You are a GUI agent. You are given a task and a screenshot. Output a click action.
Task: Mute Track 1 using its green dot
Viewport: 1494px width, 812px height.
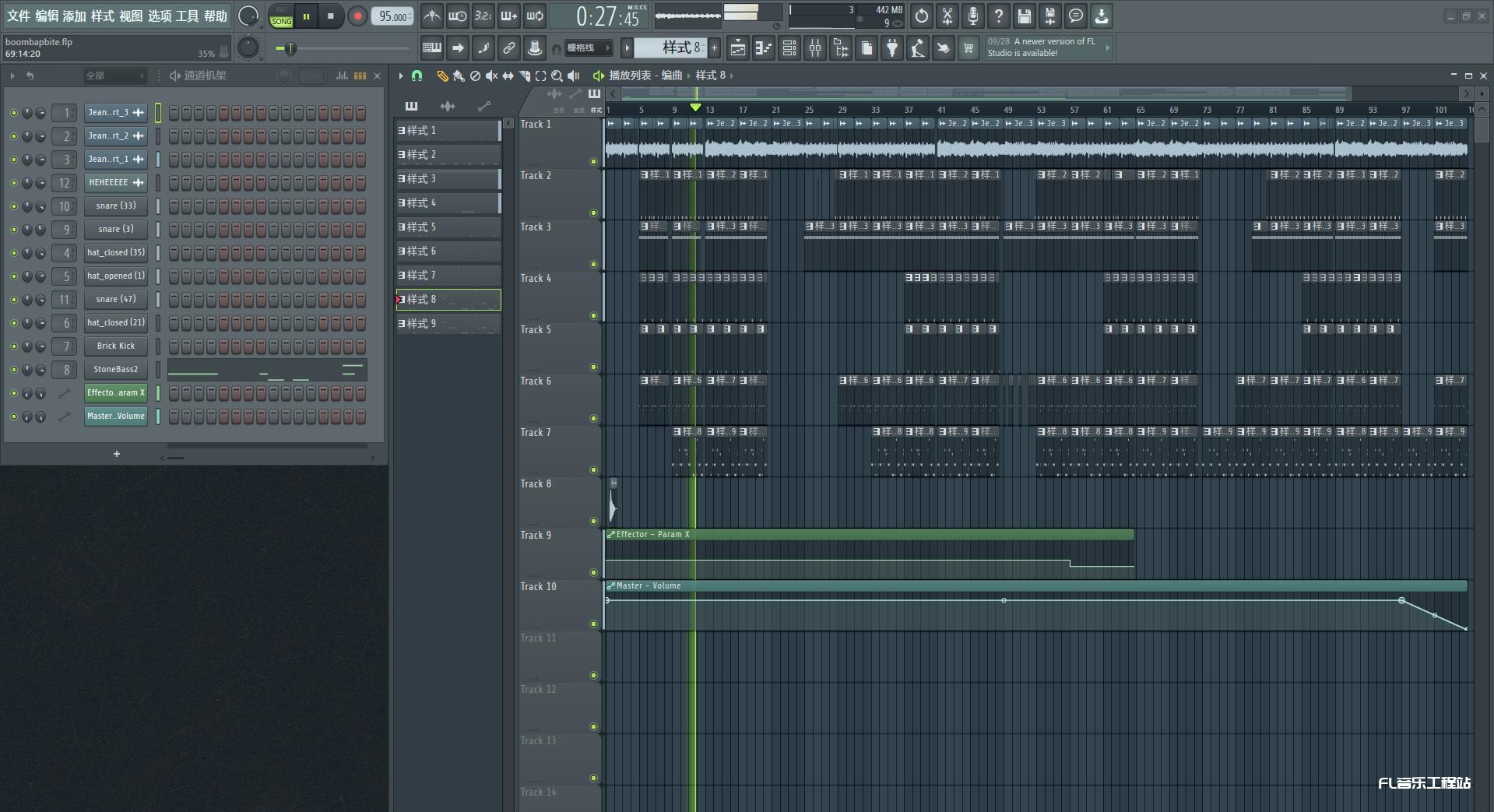tap(593, 162)
